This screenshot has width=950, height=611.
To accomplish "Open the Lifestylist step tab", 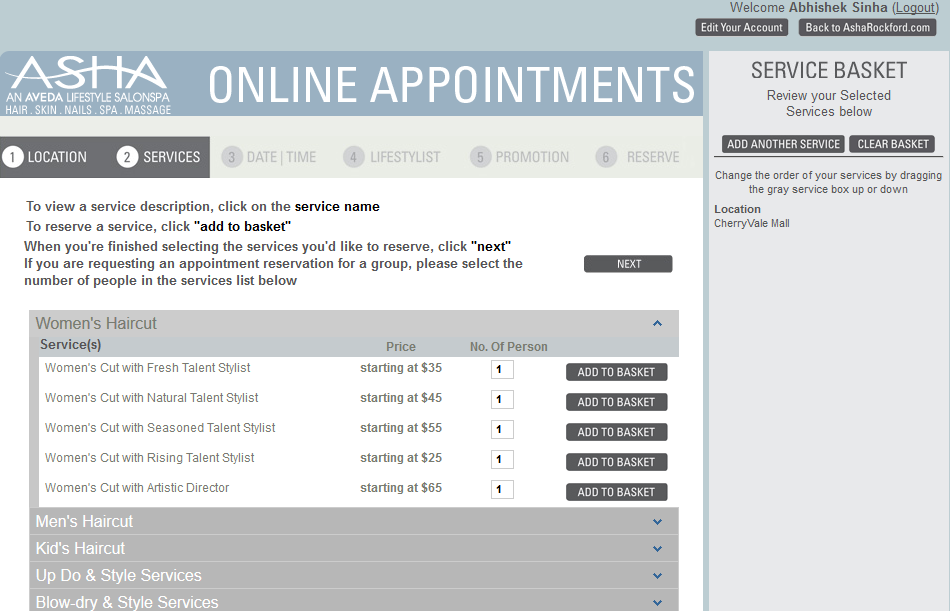I will 392,157.
